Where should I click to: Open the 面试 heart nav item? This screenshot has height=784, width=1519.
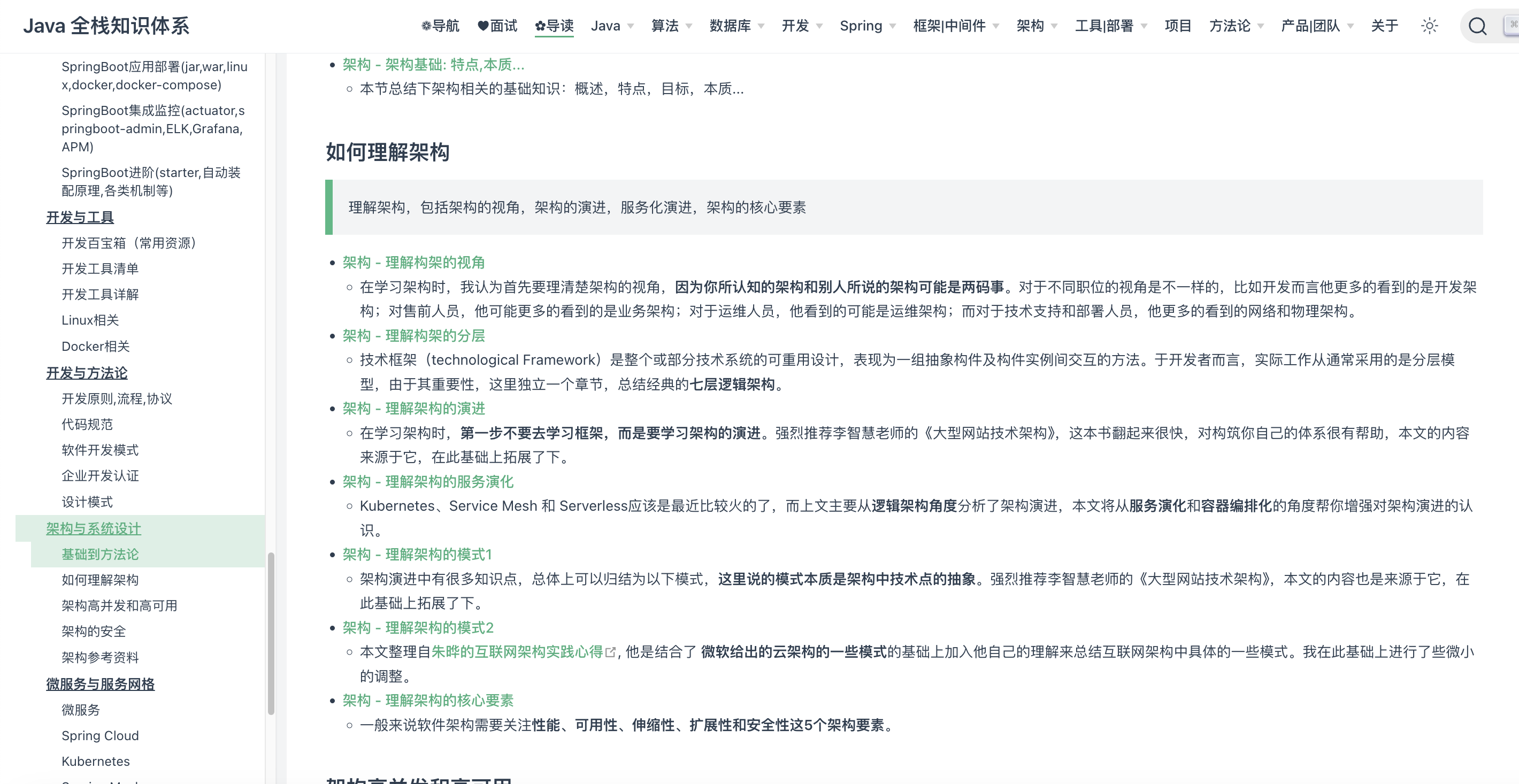tap(497, 26)
